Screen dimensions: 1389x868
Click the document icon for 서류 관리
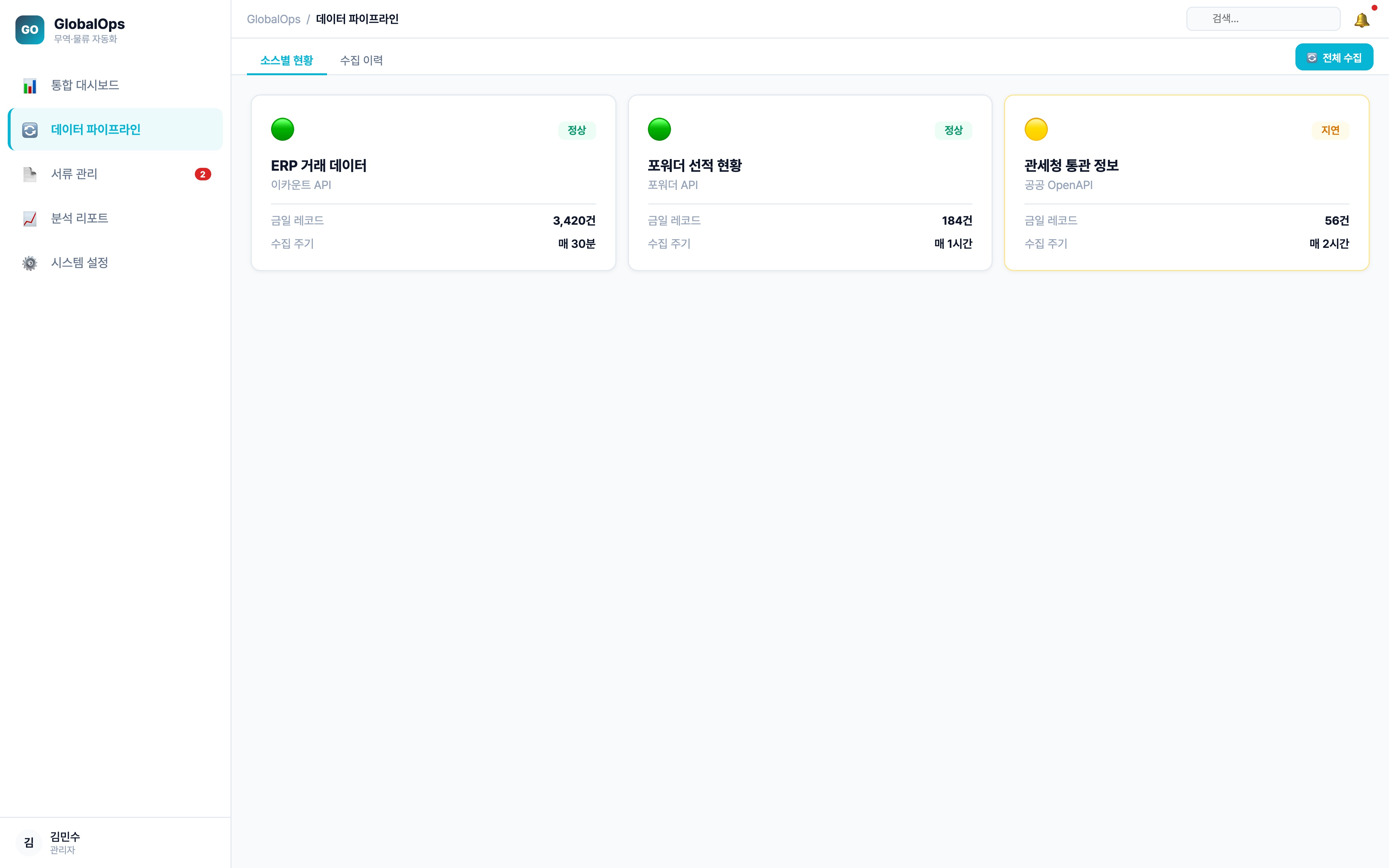click(29, 174)
